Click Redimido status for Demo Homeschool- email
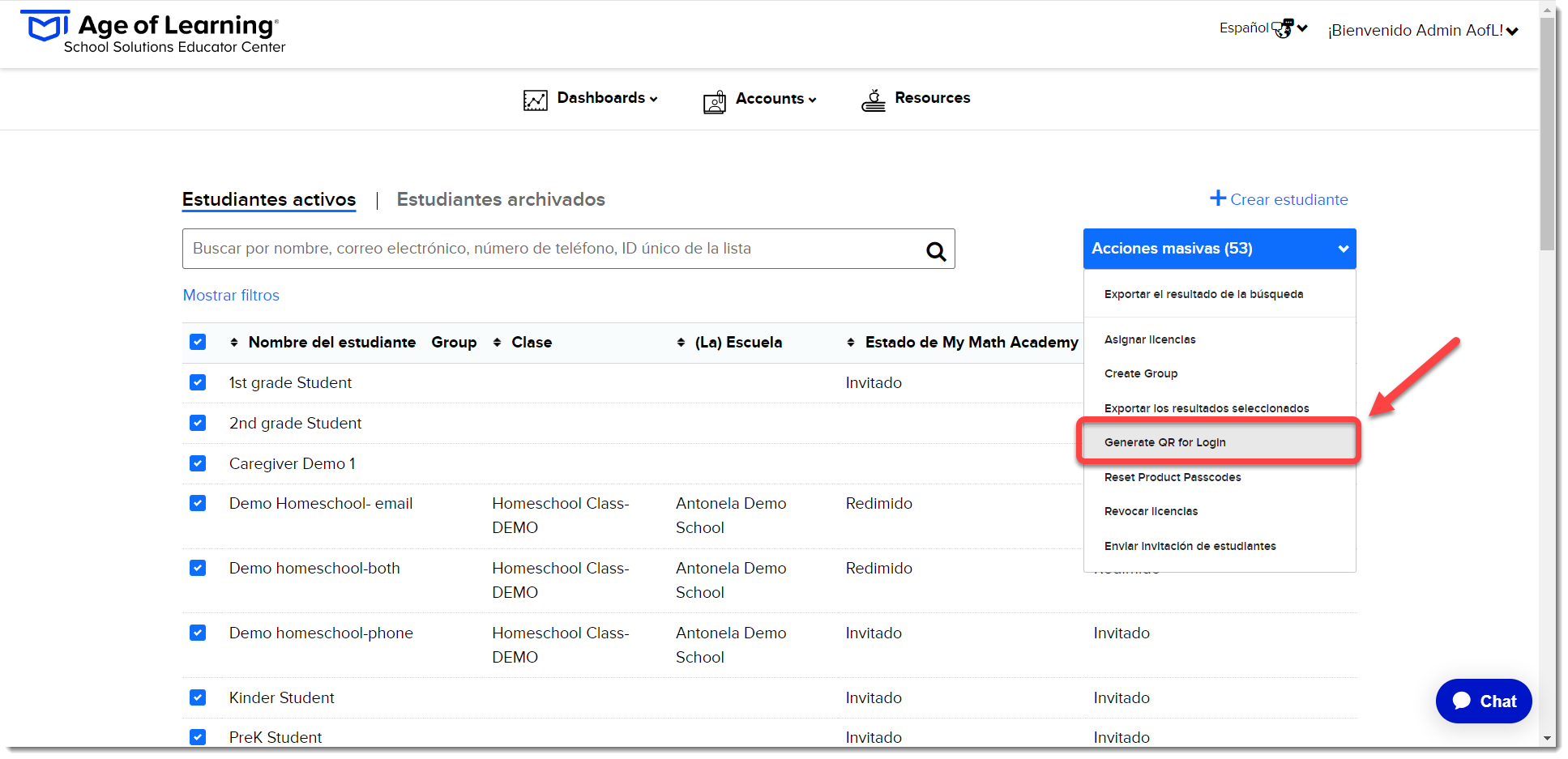1568x759 pixels. [x=878, y=503]
